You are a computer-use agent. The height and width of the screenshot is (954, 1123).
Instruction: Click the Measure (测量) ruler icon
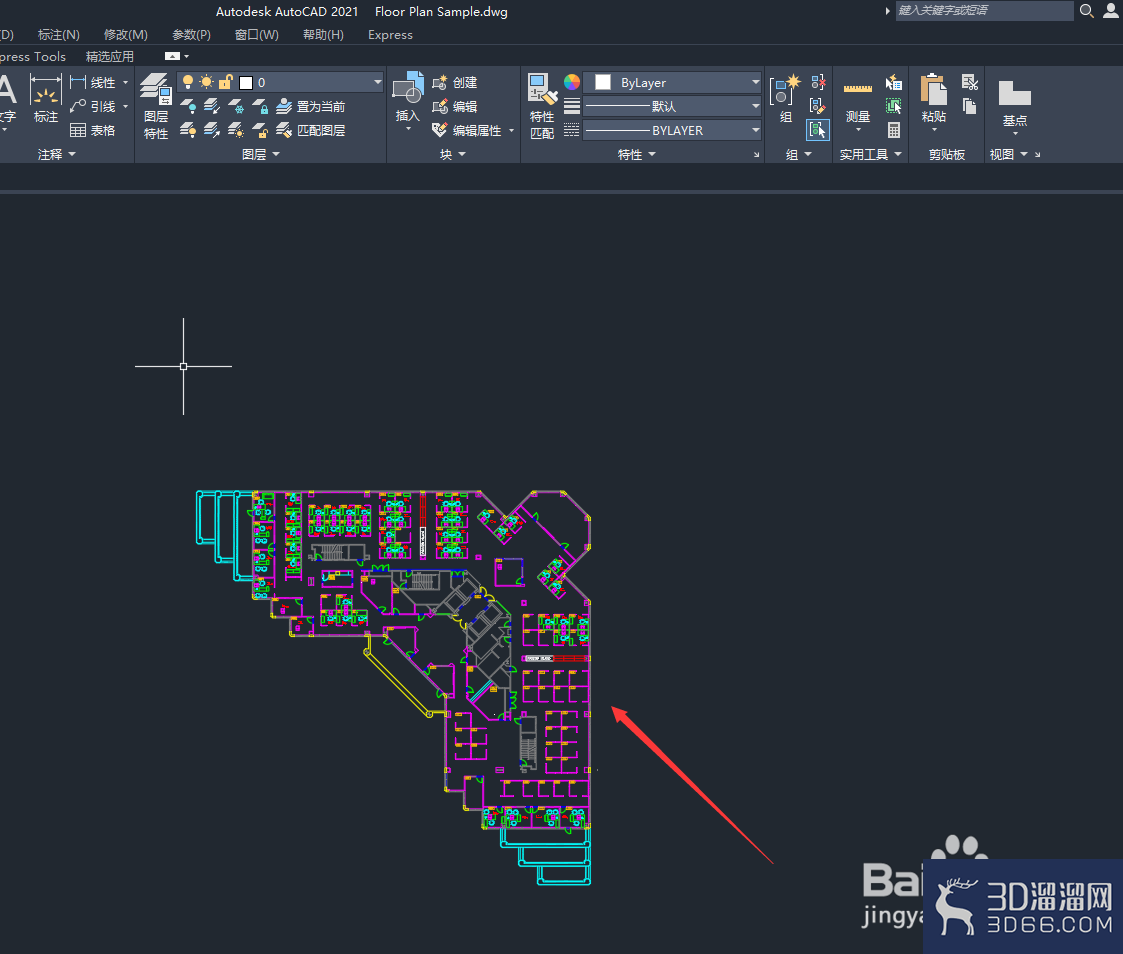pyautogui.click(x=857, y=90)
